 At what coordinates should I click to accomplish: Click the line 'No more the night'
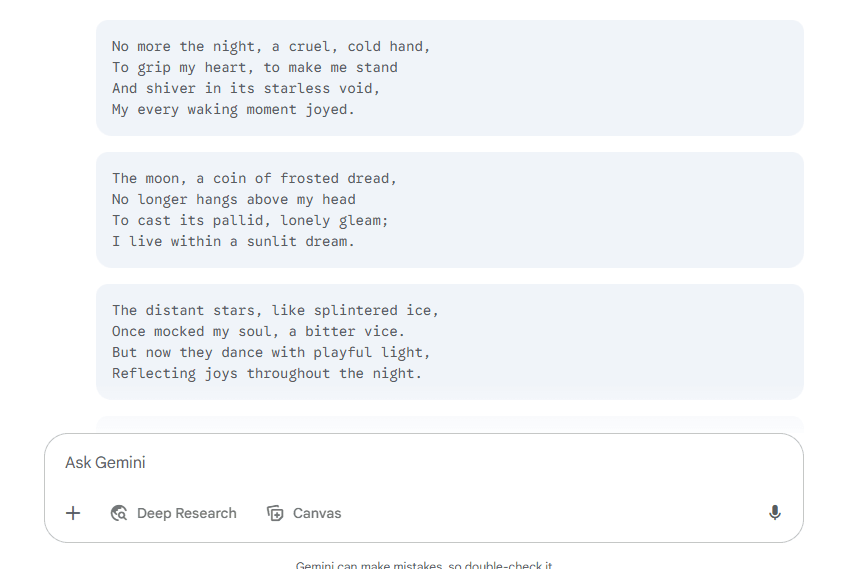coord(271,47)
